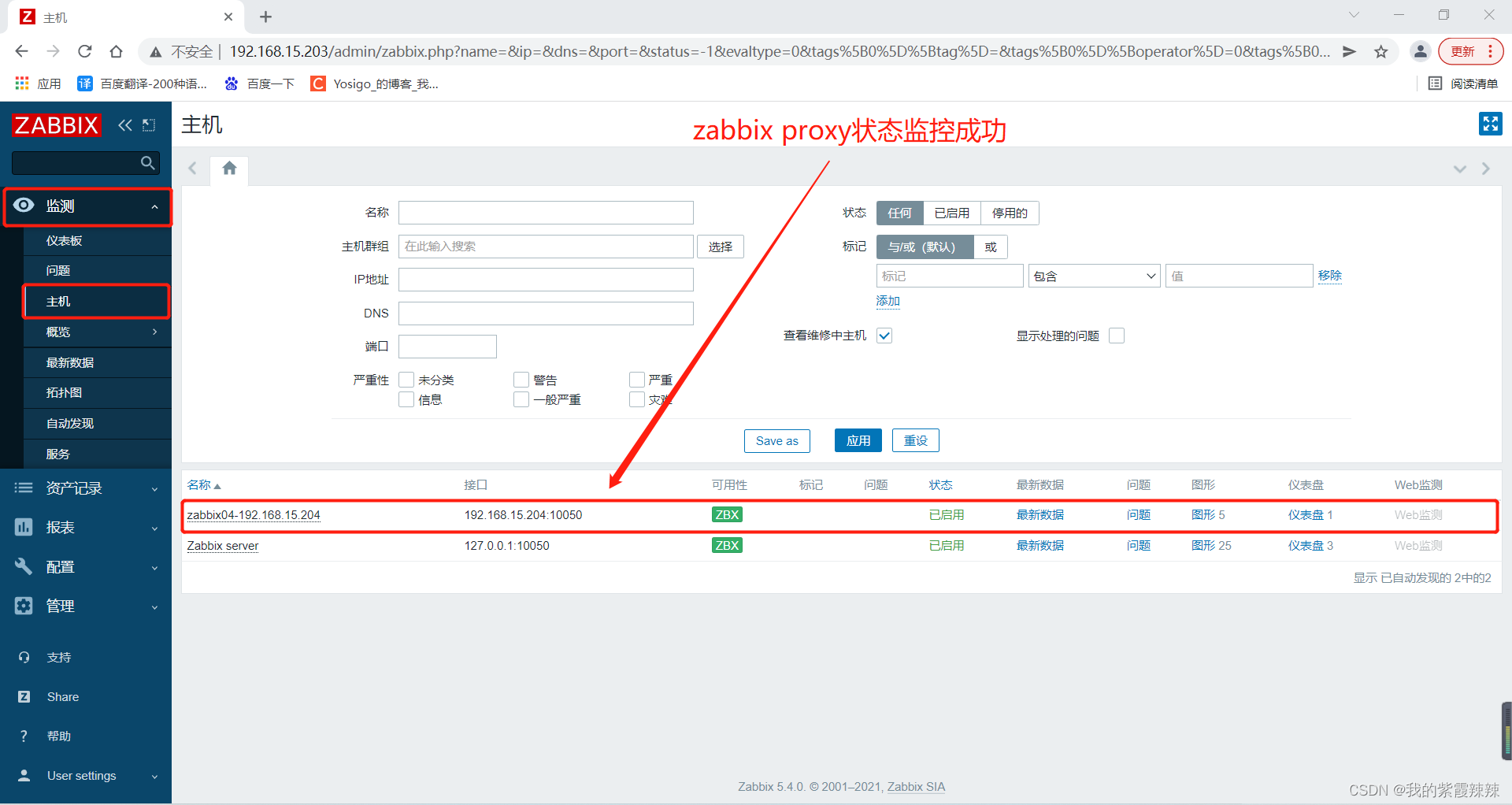Open 自动发现 in sidebar

click(97, 424)
